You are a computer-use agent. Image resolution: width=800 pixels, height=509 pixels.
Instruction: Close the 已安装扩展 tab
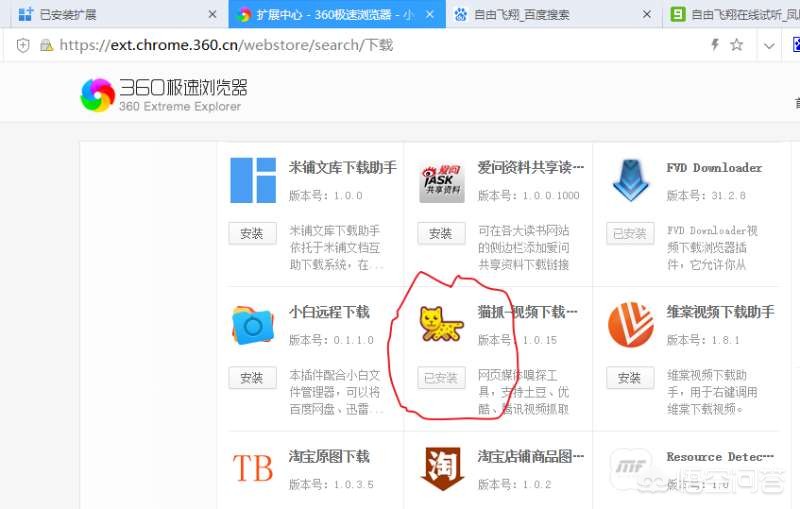[213, 14]
